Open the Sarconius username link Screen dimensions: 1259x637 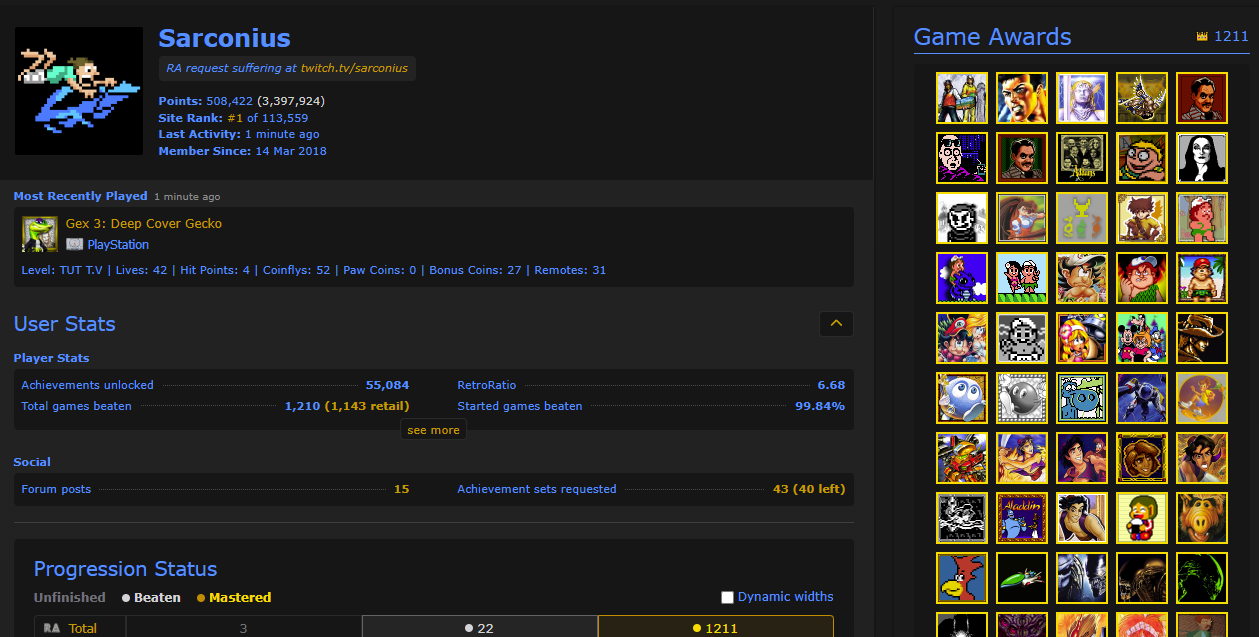click(224, 38)
